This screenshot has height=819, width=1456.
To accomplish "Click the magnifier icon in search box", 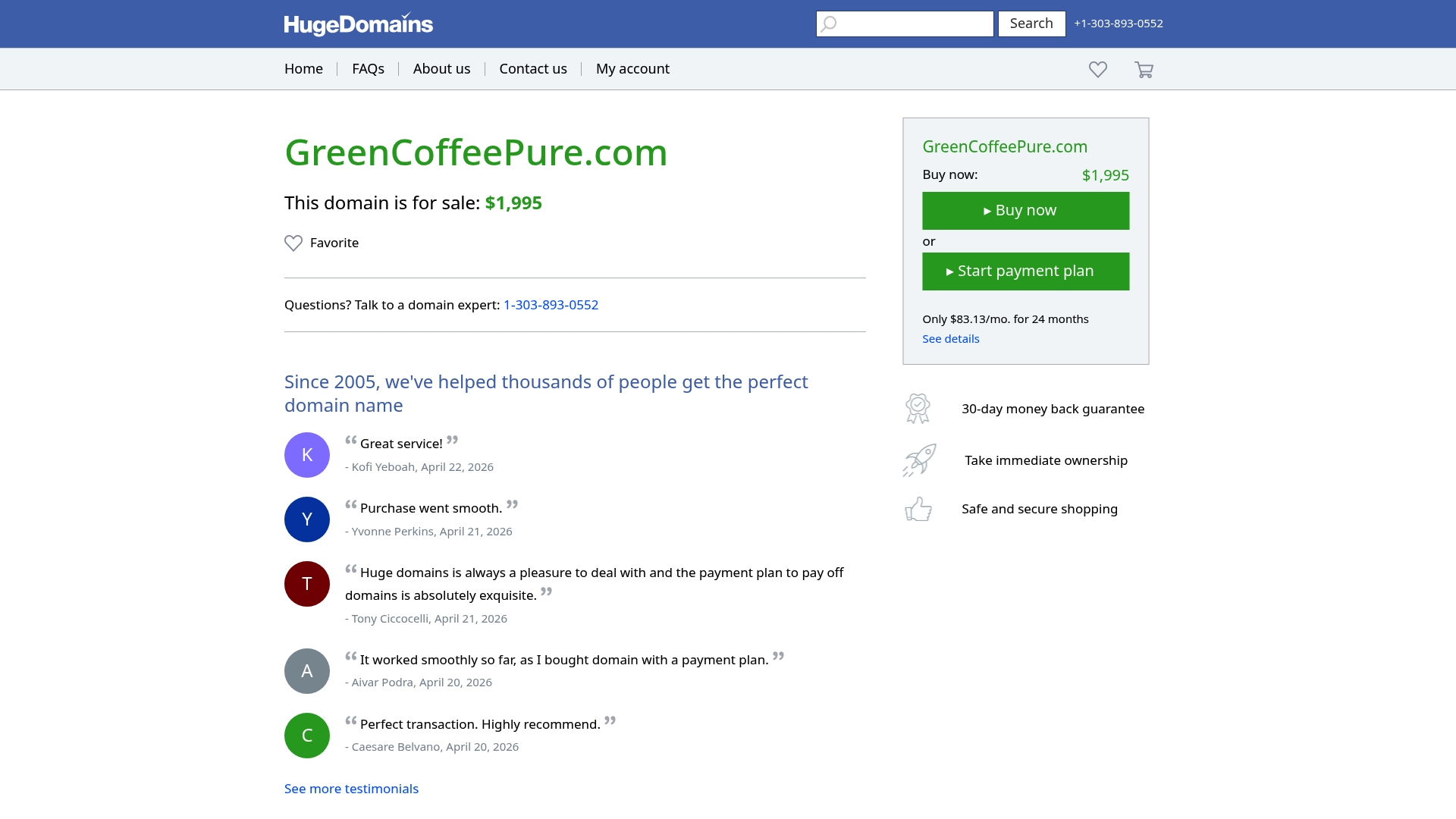I will (829, 24).
